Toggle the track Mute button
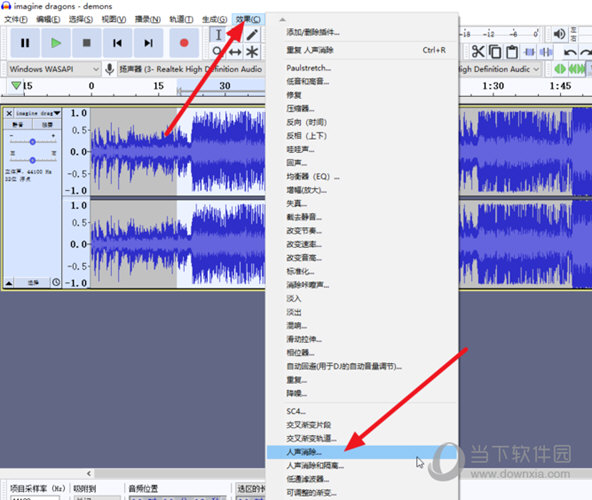Viewport: 592px width, 500px height. (x=18, y=125)
